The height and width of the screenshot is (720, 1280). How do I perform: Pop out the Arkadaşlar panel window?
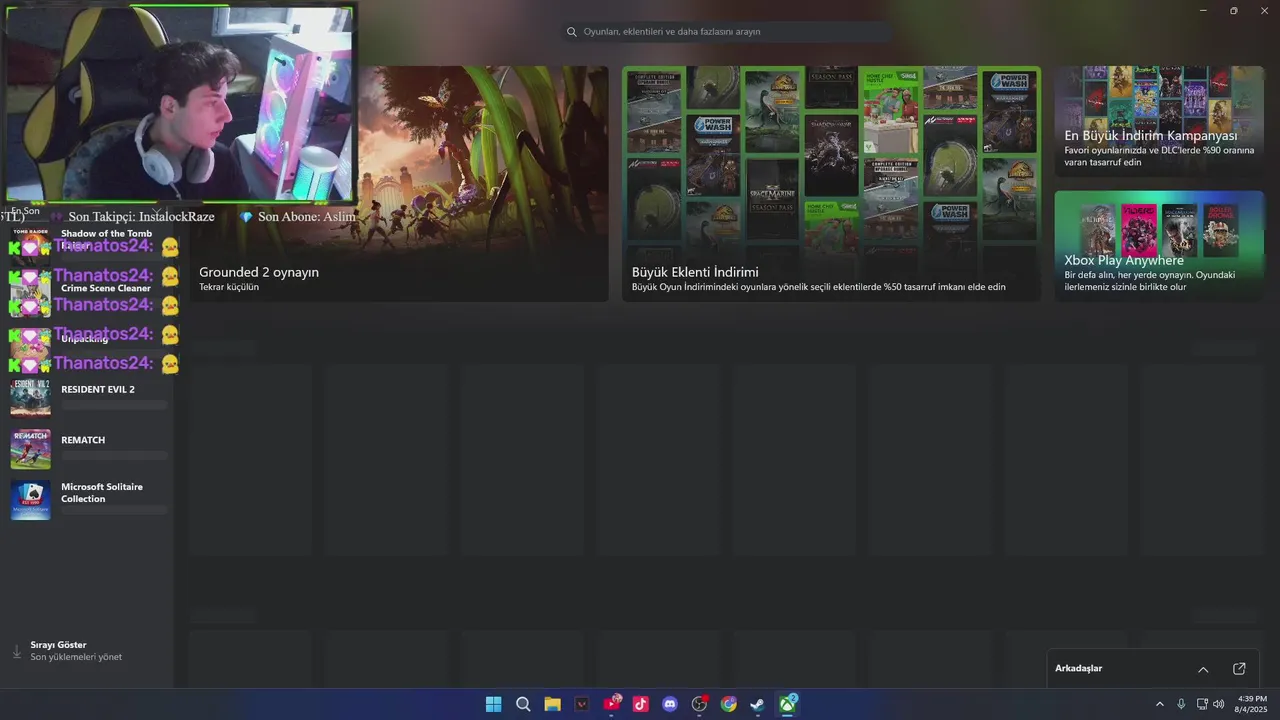[1239, 669]
